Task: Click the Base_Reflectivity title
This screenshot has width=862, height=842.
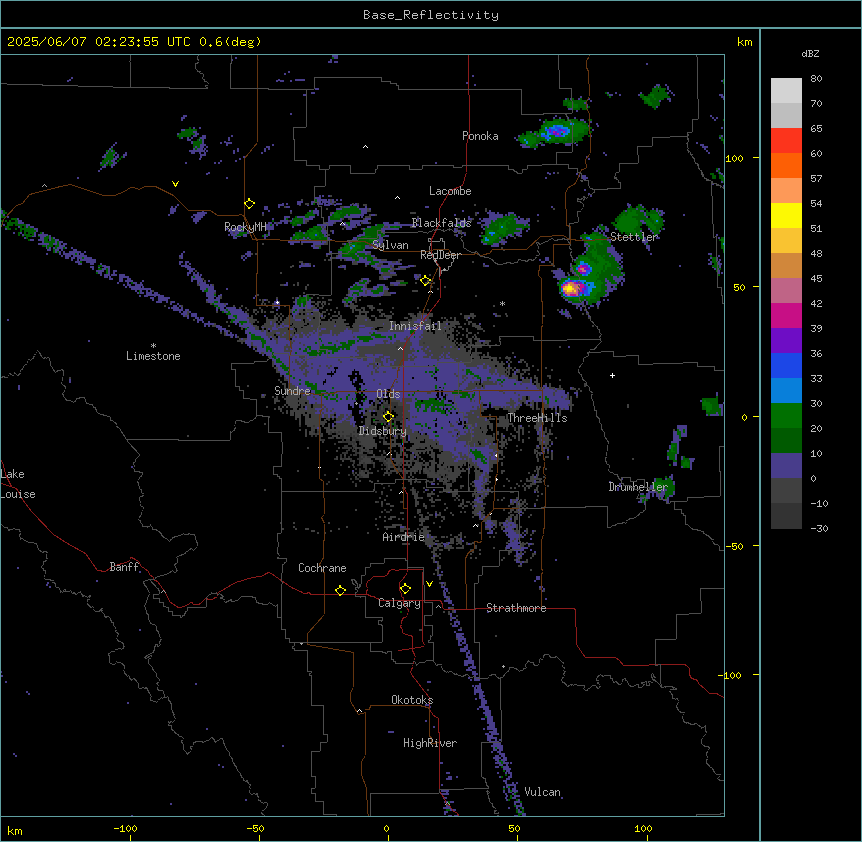Action: pos(431,15)
